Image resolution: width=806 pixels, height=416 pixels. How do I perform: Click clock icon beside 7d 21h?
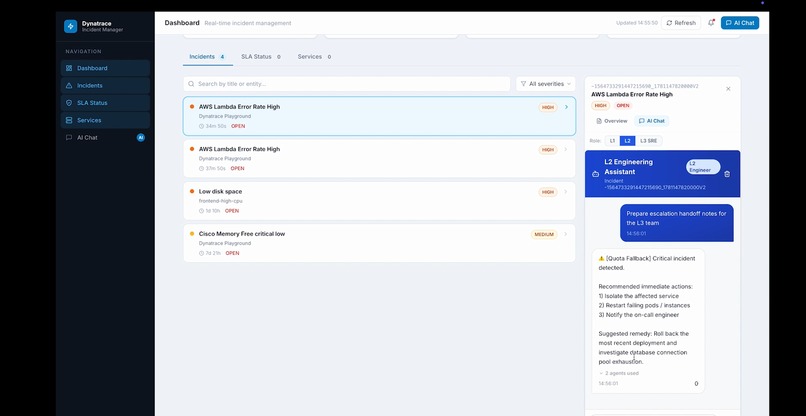point(202,253)
